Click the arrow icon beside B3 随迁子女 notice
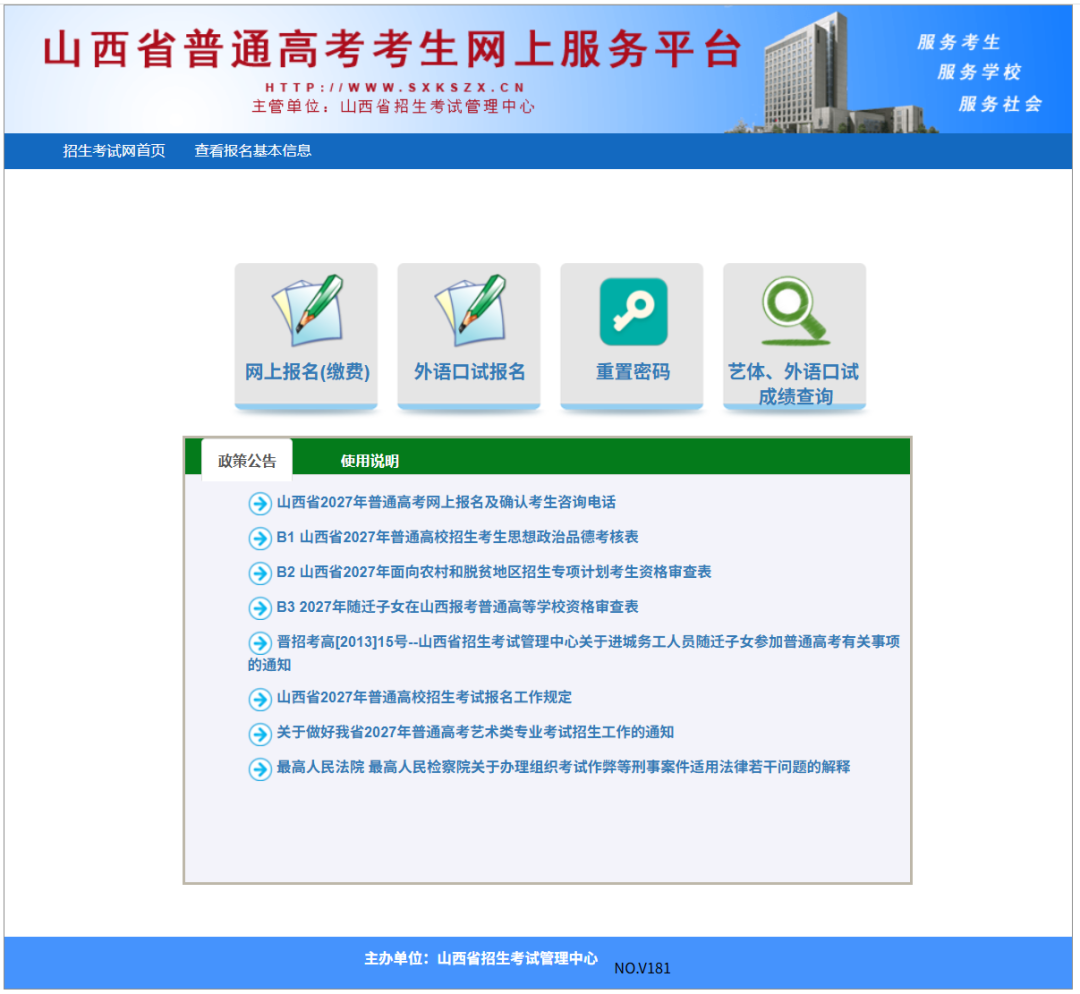This screenshot has width=1080, height=994. click(x=260, y=609)
